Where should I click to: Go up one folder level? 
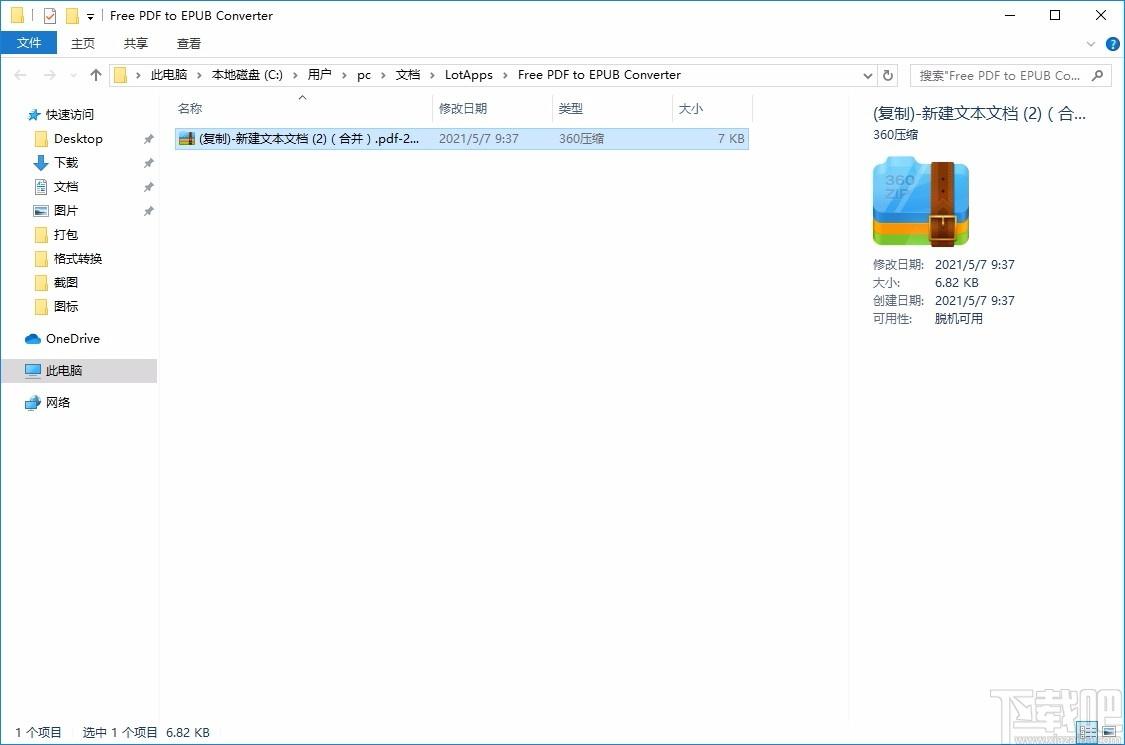(95, 75)
